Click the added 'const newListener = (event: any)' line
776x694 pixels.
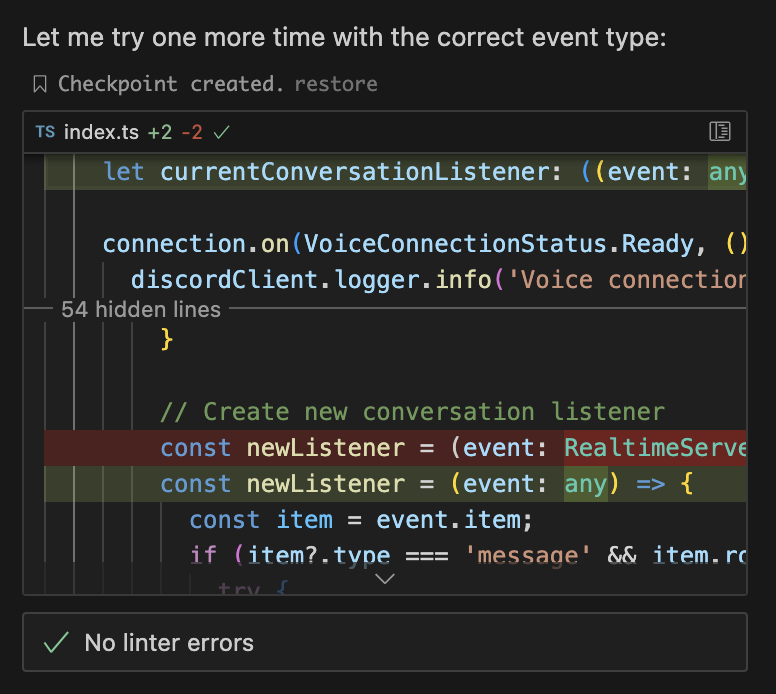pos(395,484)
